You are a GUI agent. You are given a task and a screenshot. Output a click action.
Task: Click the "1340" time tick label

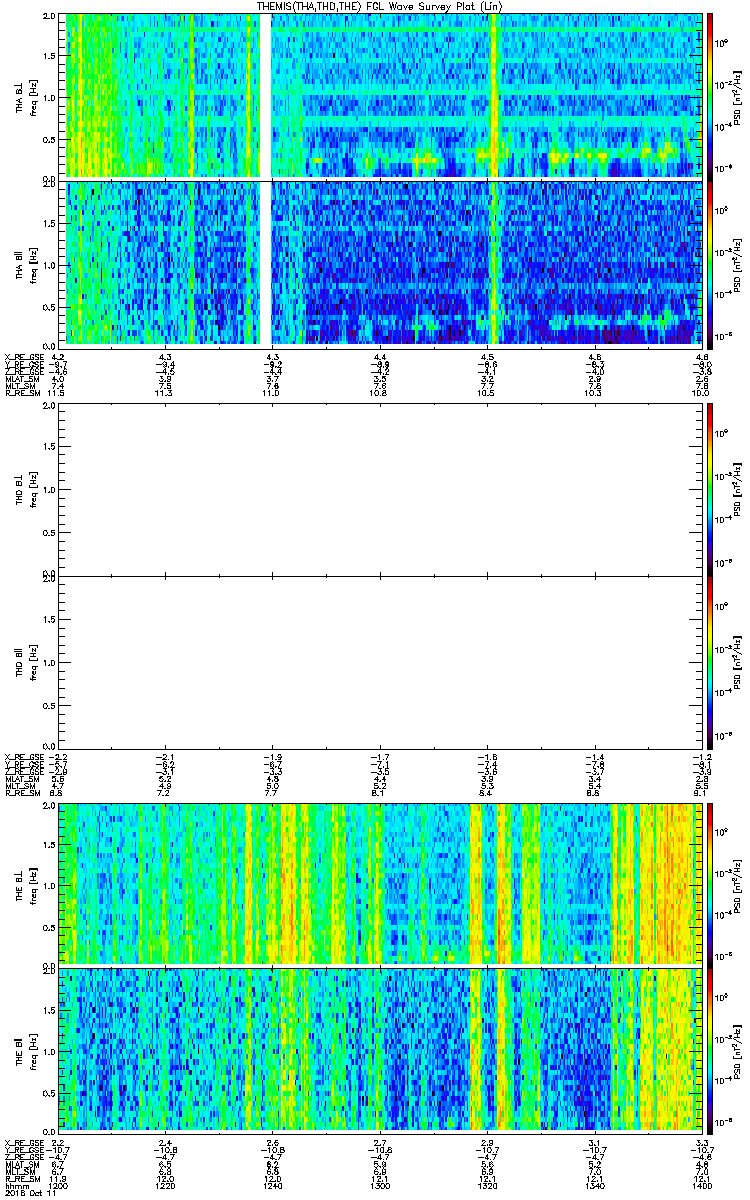click(594, 1184)
